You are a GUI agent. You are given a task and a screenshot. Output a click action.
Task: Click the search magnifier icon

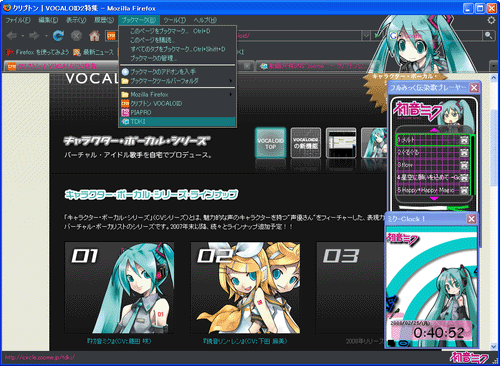point(488,35)
